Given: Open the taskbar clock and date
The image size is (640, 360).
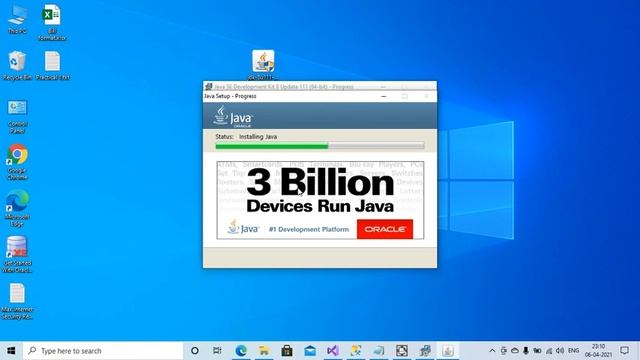Looking at the screenshot, I should point(598,351).
